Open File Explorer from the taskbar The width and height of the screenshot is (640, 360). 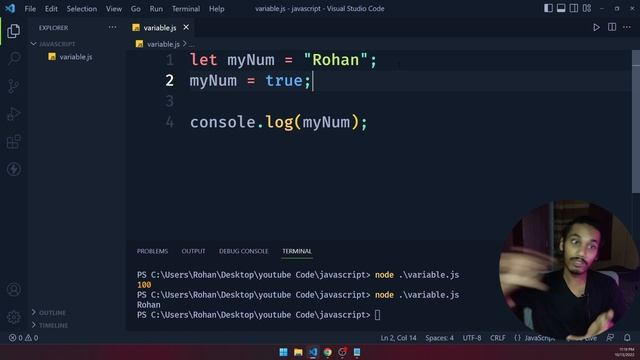point(298,352)
